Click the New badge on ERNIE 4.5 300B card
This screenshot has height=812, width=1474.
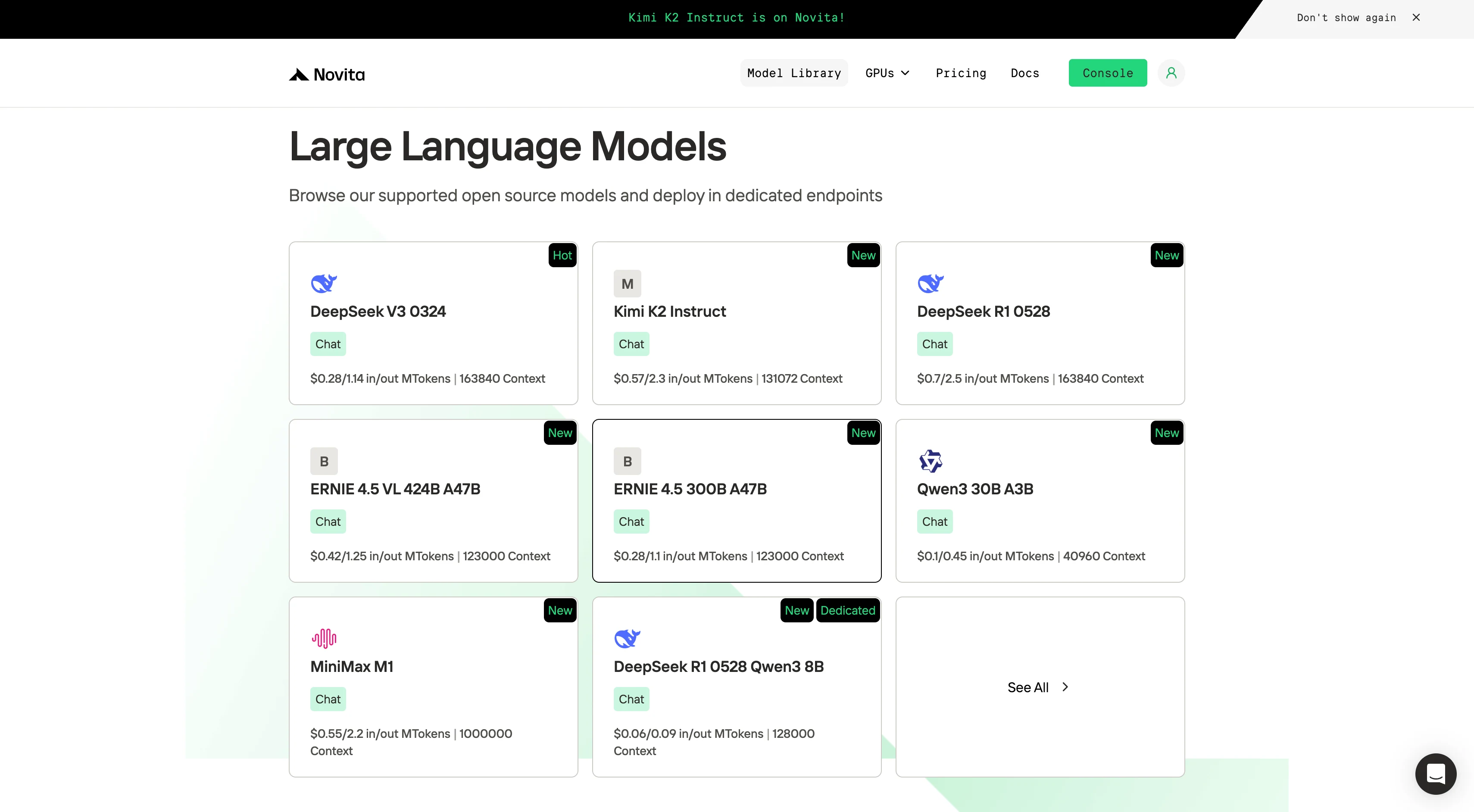pyautogui.click(x=863, y=433)
